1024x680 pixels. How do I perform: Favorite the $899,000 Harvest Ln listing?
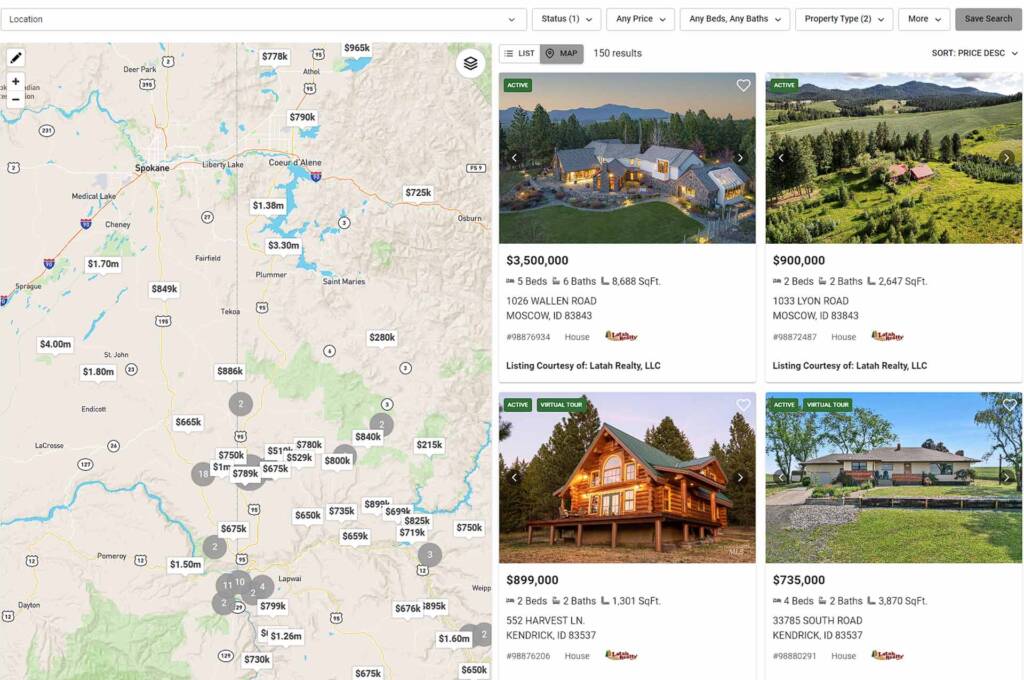(743, 405)
